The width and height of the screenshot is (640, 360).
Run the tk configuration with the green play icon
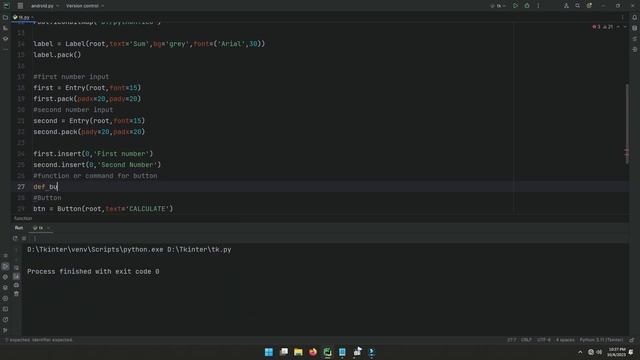point(516,6)
